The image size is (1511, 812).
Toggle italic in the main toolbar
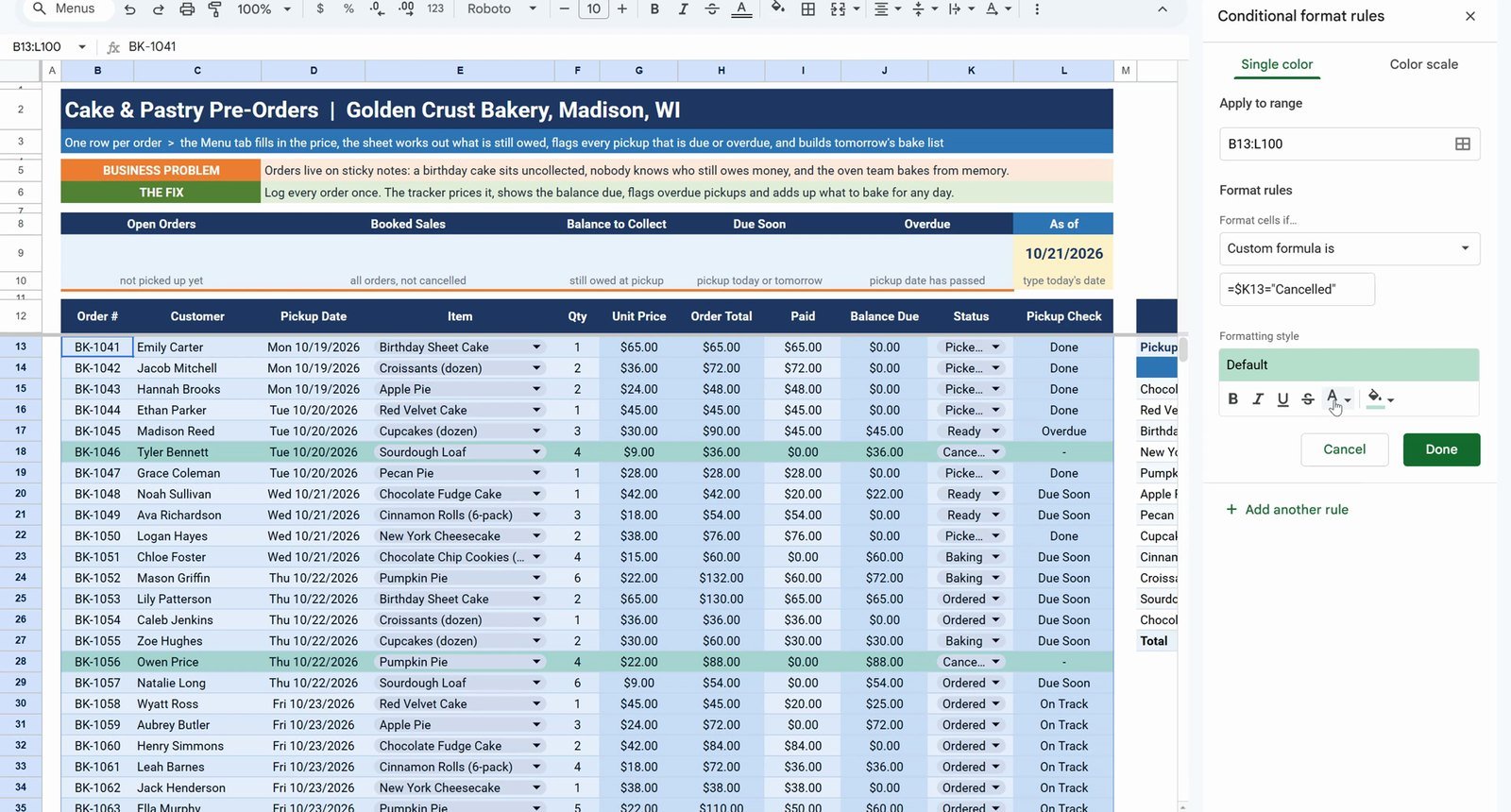(683, 9)
